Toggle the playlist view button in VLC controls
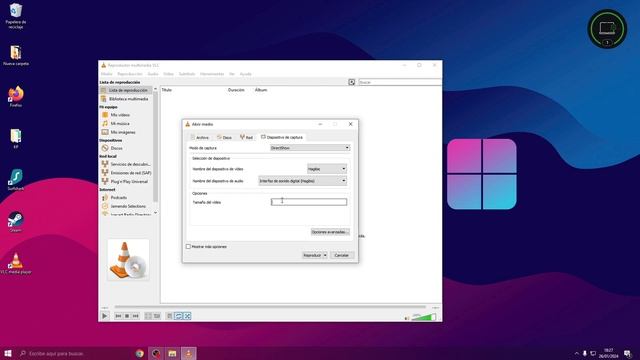Image resolution: width=640 pixels, height=360 pixels. click(x=169, y=316)
